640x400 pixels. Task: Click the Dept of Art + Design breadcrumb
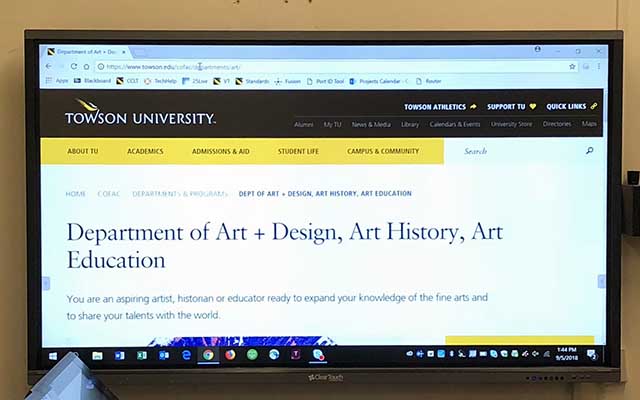[x=325, y=193]
